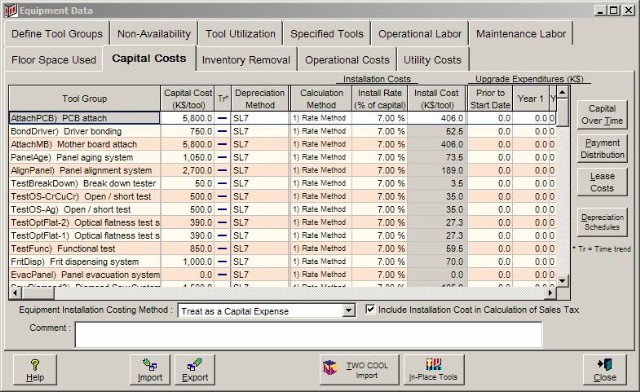Click time trend dash in AttachPCB row
This screenshot has height=392, width=640.
pyautogui.click(x=222, y=118)
